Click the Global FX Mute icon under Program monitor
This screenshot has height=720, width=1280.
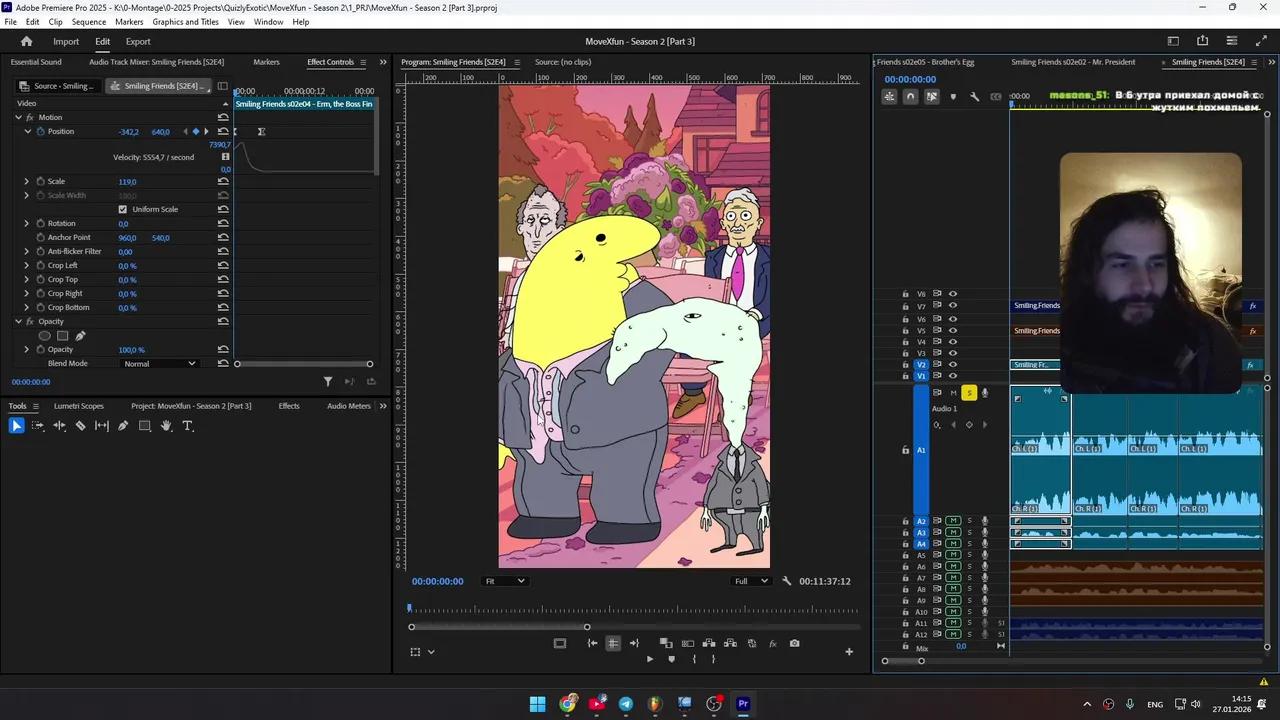click(x=772, y=643)
